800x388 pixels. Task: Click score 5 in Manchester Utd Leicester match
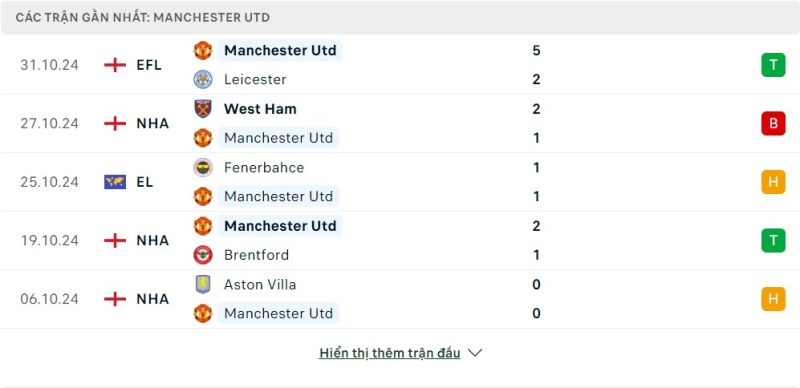(x=536, y=51)
